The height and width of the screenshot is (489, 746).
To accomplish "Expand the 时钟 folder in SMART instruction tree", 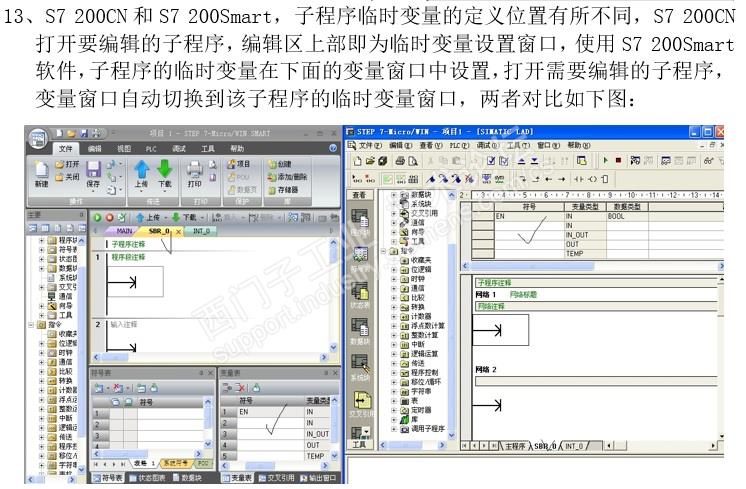I will [x=42, y=353].
